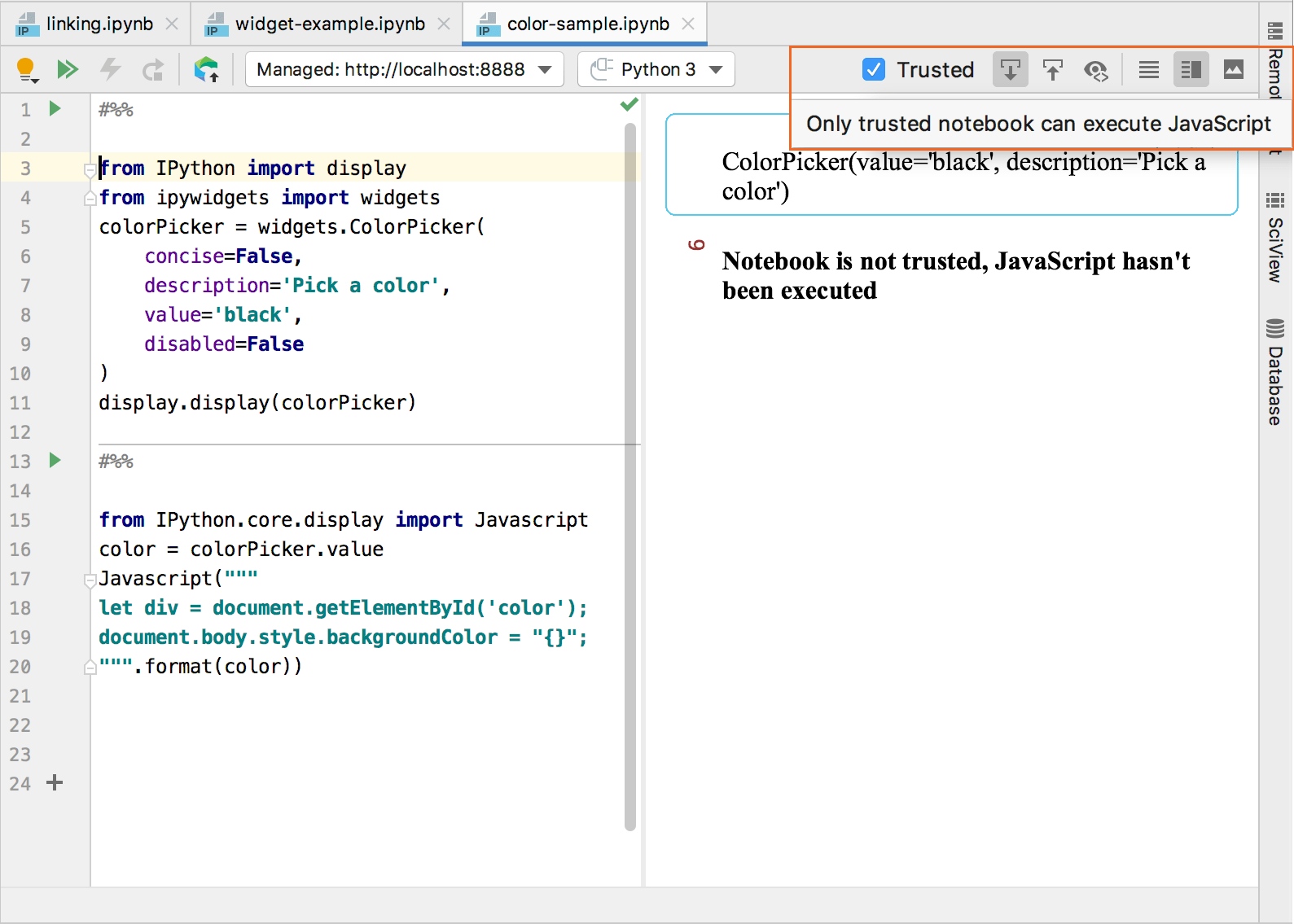Click the "description='Pick a color'," line
The height and width of the screenshot is (924, 1294).
click(x=297, y=285)
